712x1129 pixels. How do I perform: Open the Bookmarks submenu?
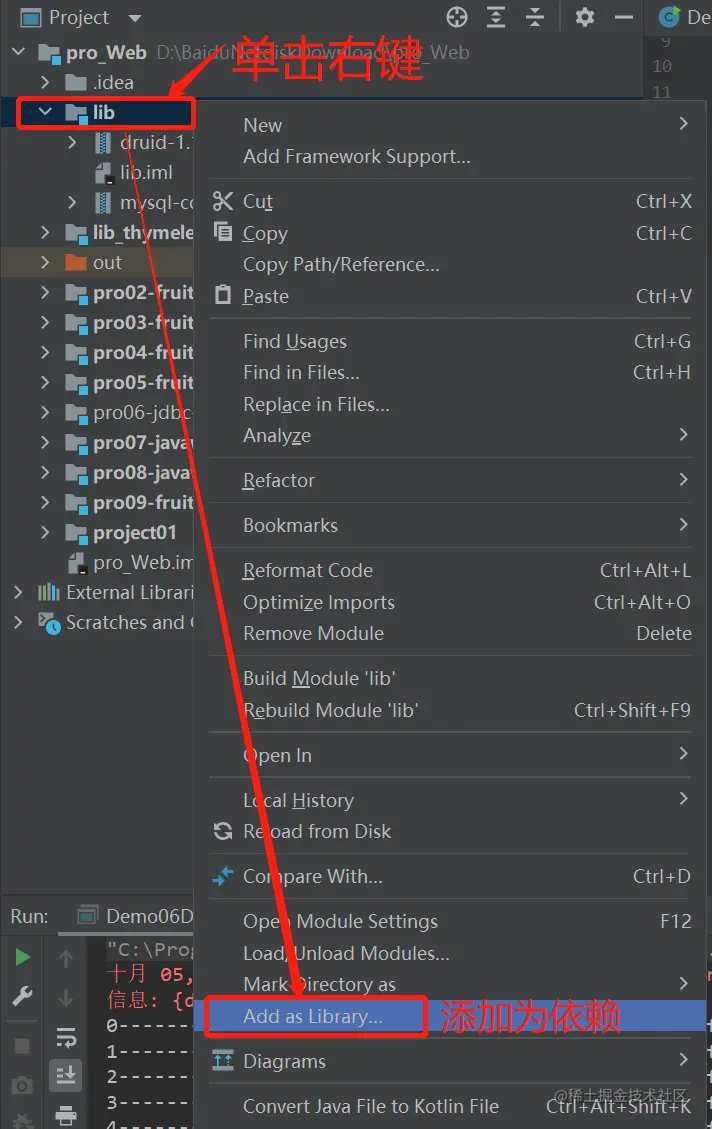pyautogui.click(x=450, y=525)
